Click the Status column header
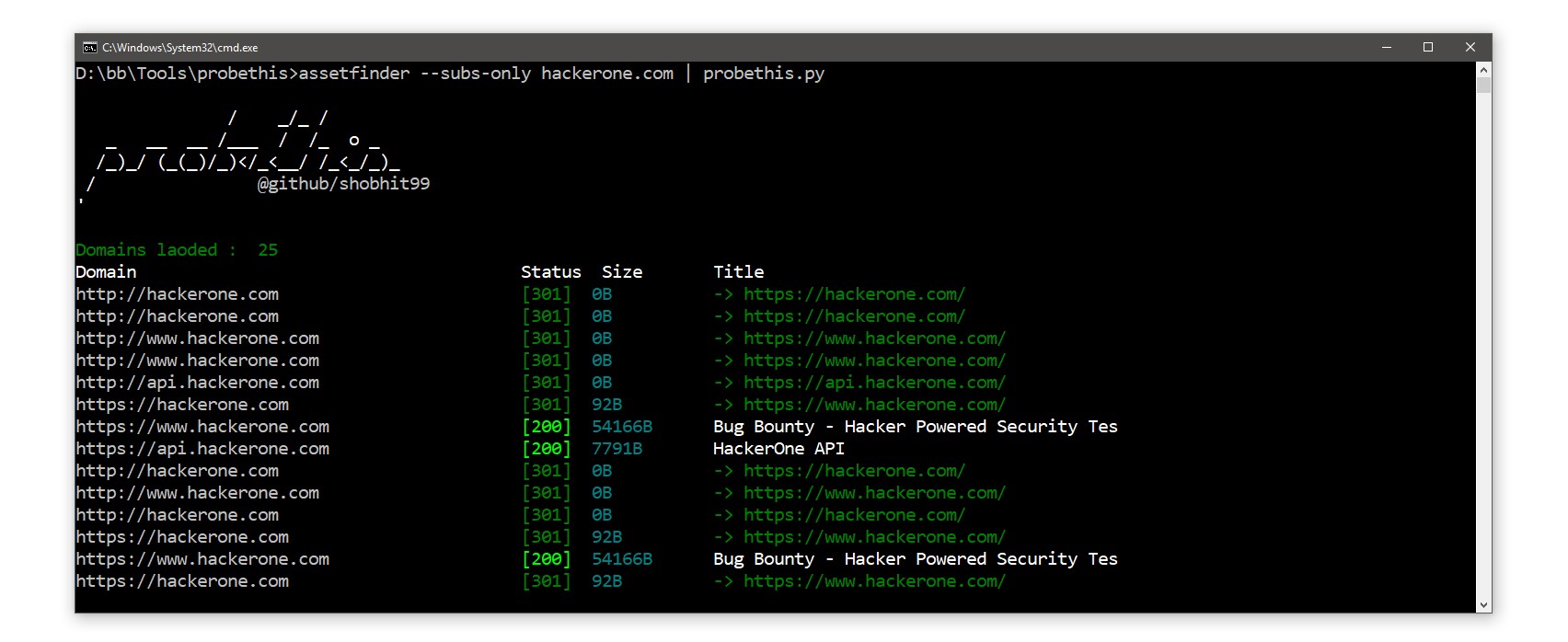 pos(551,272)
